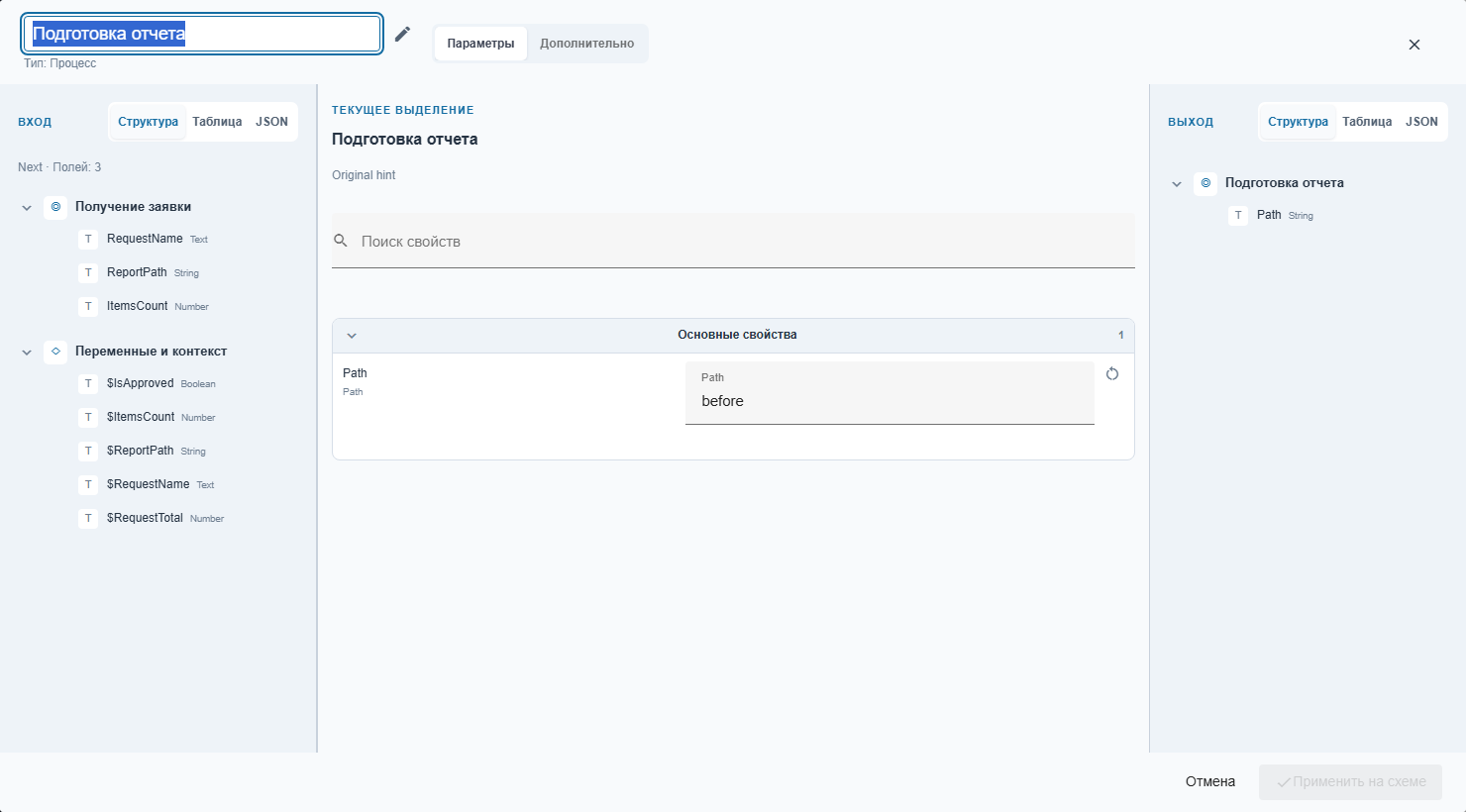Click the type icon beside output Path
Screen dimensions: 1466x812
1238,215
